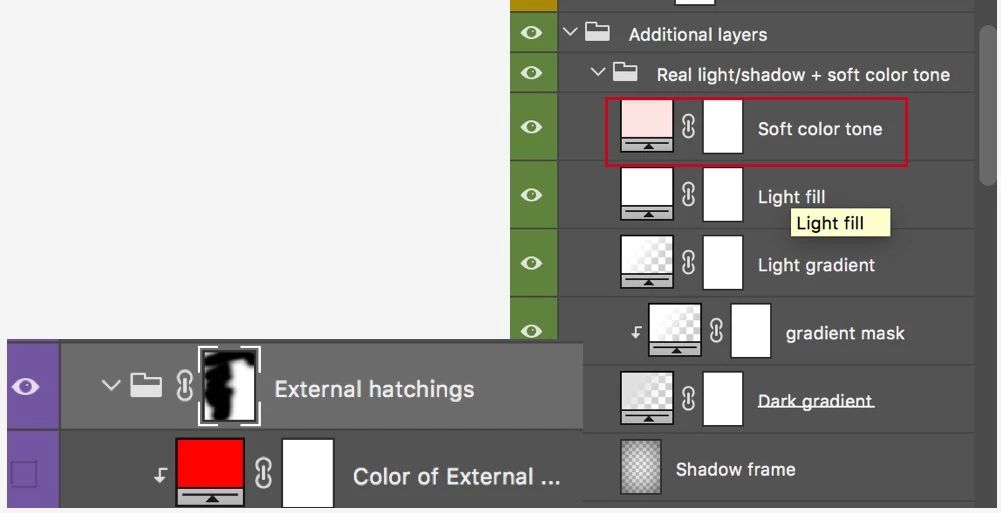1001x513 pixels.
Task: Select the Dark gradient layer name
Action: point(816,401)
